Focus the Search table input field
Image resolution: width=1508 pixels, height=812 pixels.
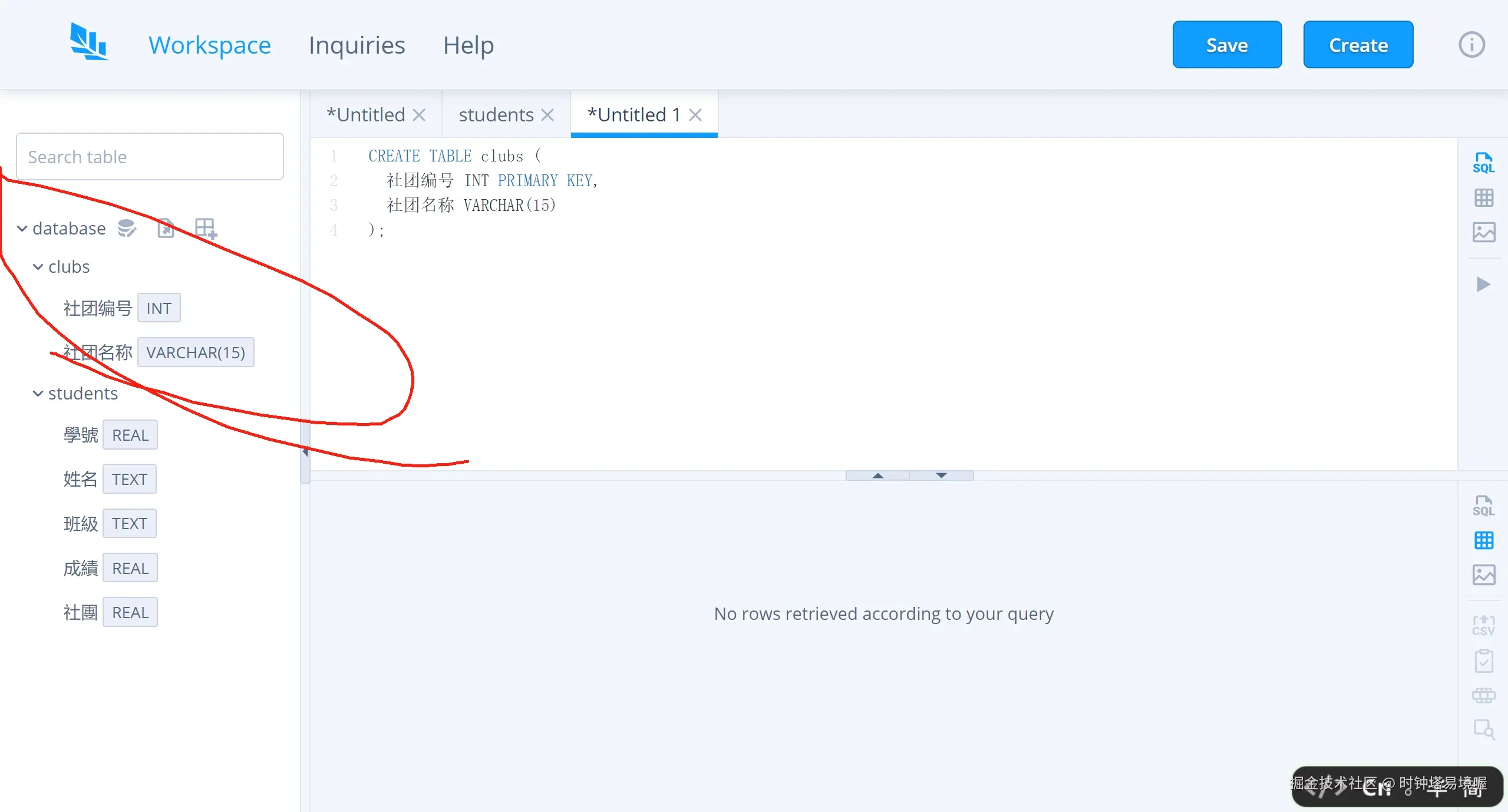tap(150, 157)
